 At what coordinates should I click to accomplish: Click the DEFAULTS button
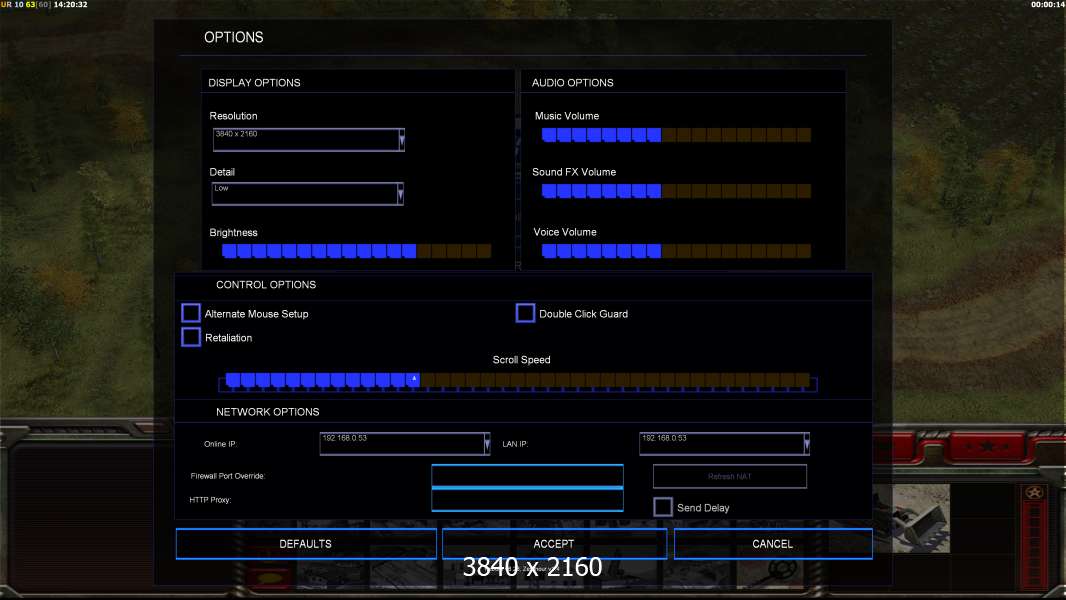tap(306, 544)
